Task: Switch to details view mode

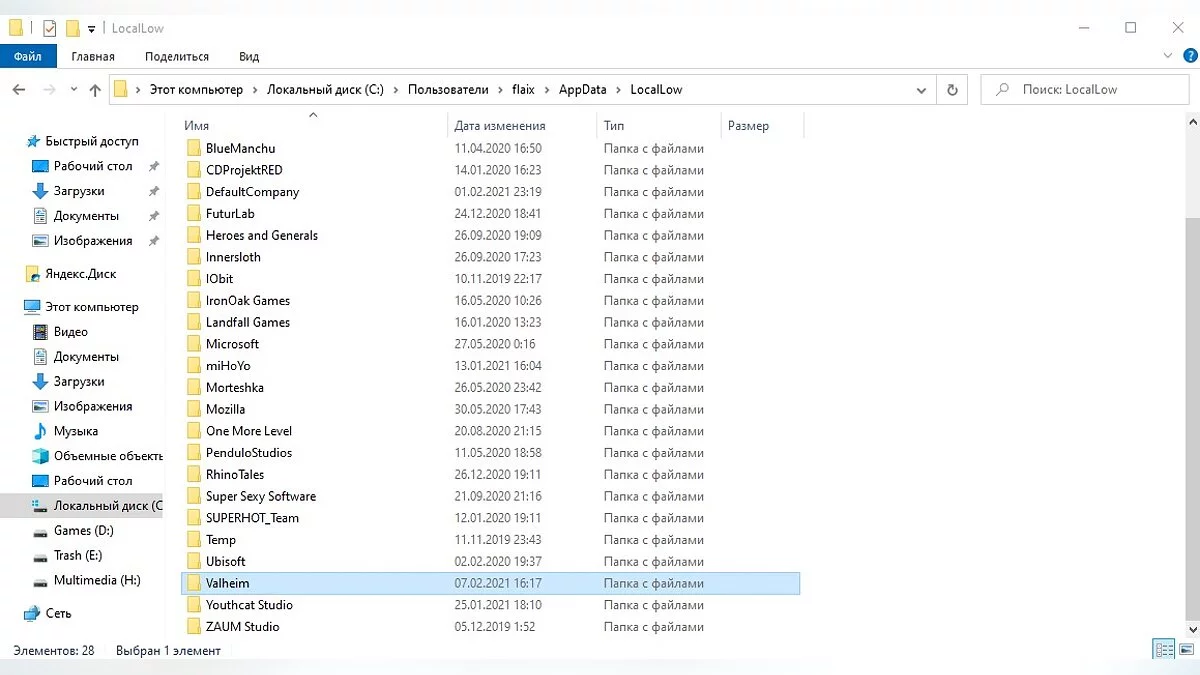Action: click(1164, 650)
